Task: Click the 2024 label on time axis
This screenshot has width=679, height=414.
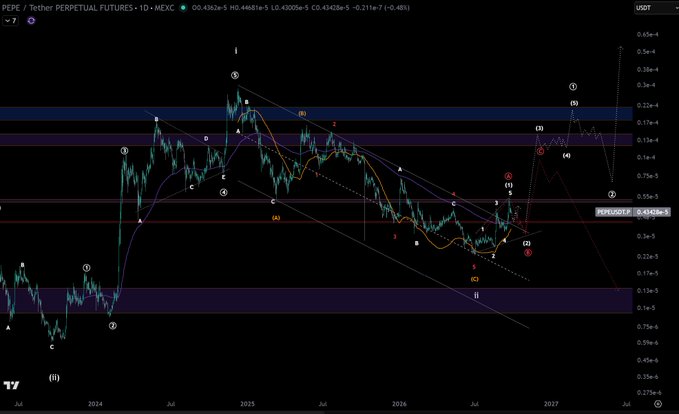Action: (95, 404)
